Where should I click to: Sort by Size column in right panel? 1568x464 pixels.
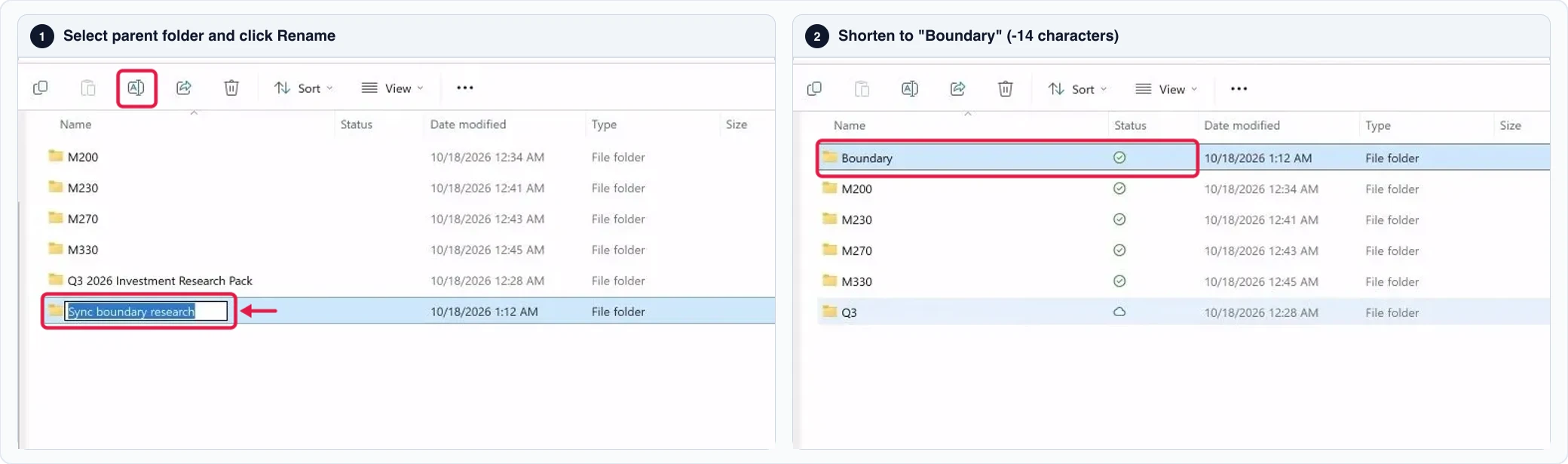(x=1511, y=125)
